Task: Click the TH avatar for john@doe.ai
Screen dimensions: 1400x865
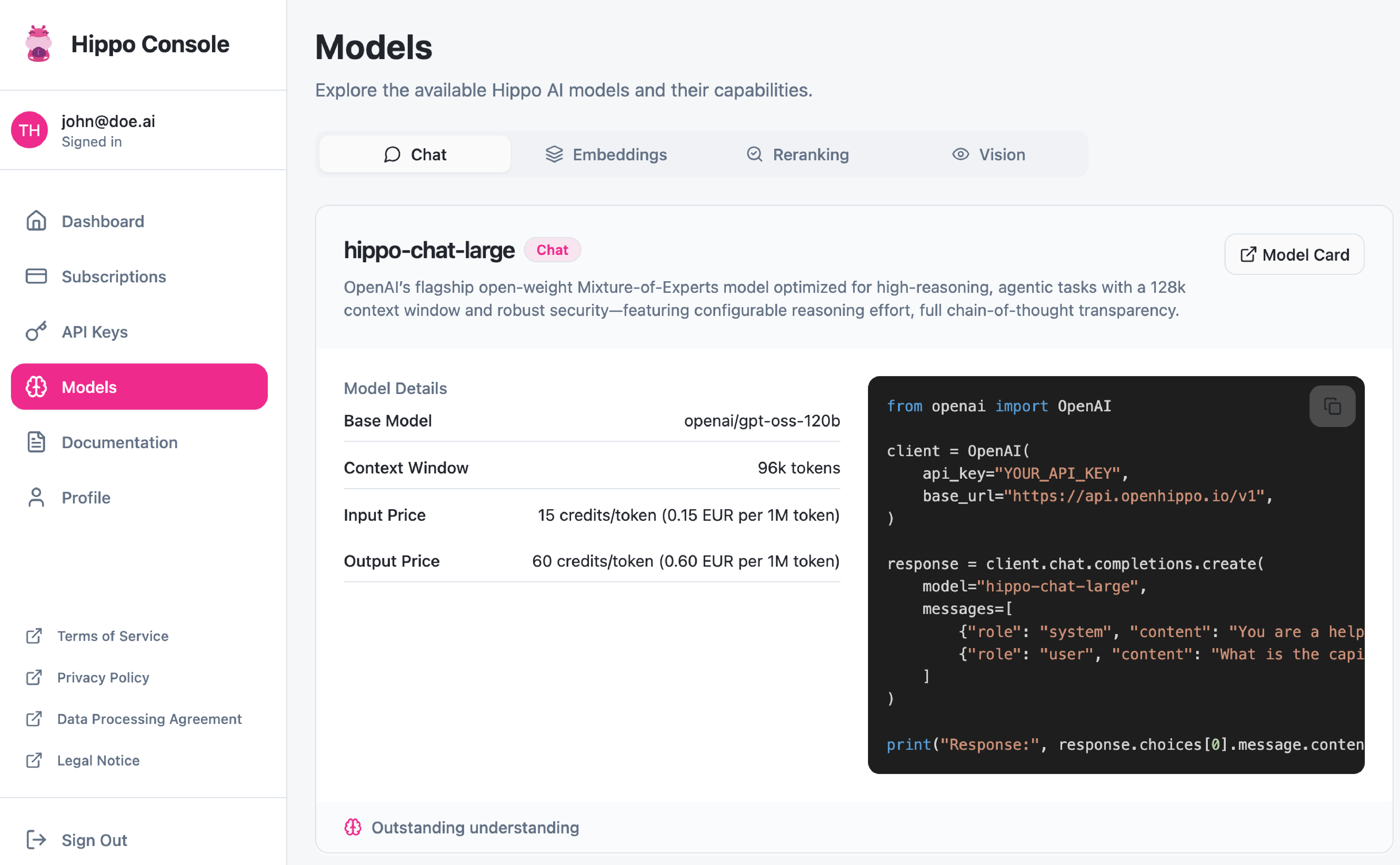Action: point(29,130)
